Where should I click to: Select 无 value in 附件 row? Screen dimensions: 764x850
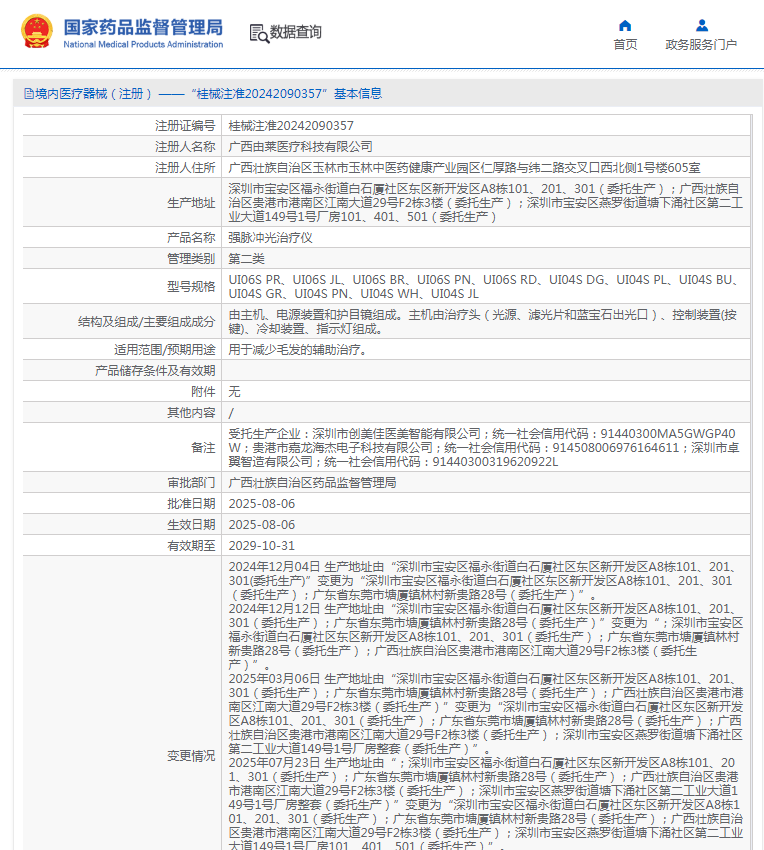pos(234,392)
